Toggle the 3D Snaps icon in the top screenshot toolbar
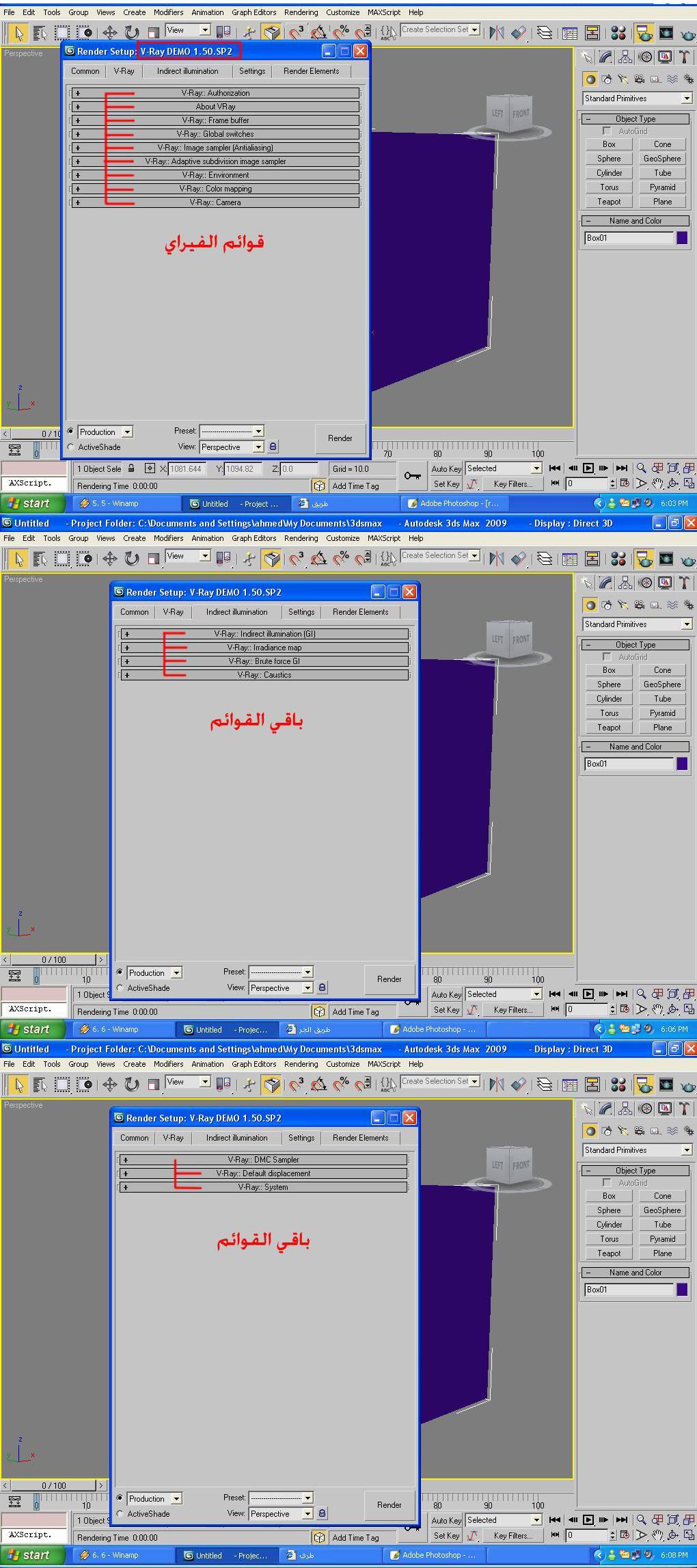This screenshot has width=697, height=1568. click(296, 32)
